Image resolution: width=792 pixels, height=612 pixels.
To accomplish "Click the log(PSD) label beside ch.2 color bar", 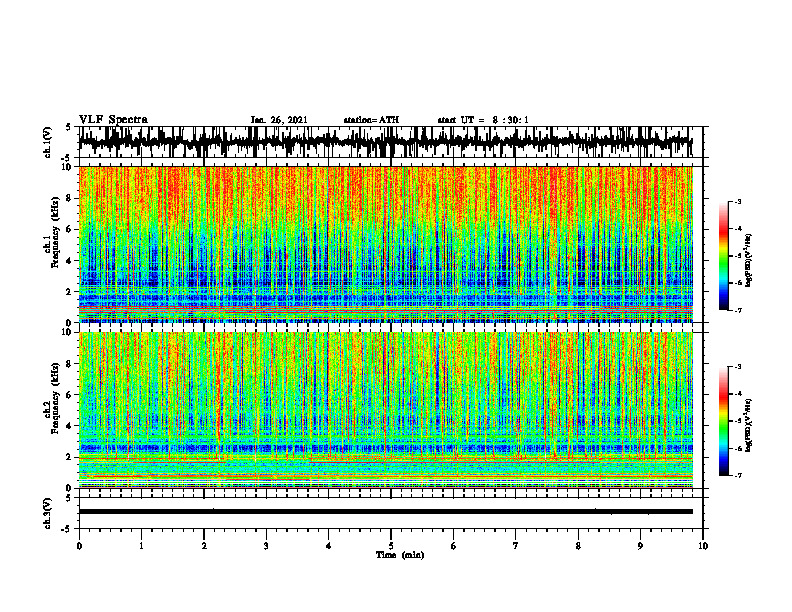I will point(749,426).
